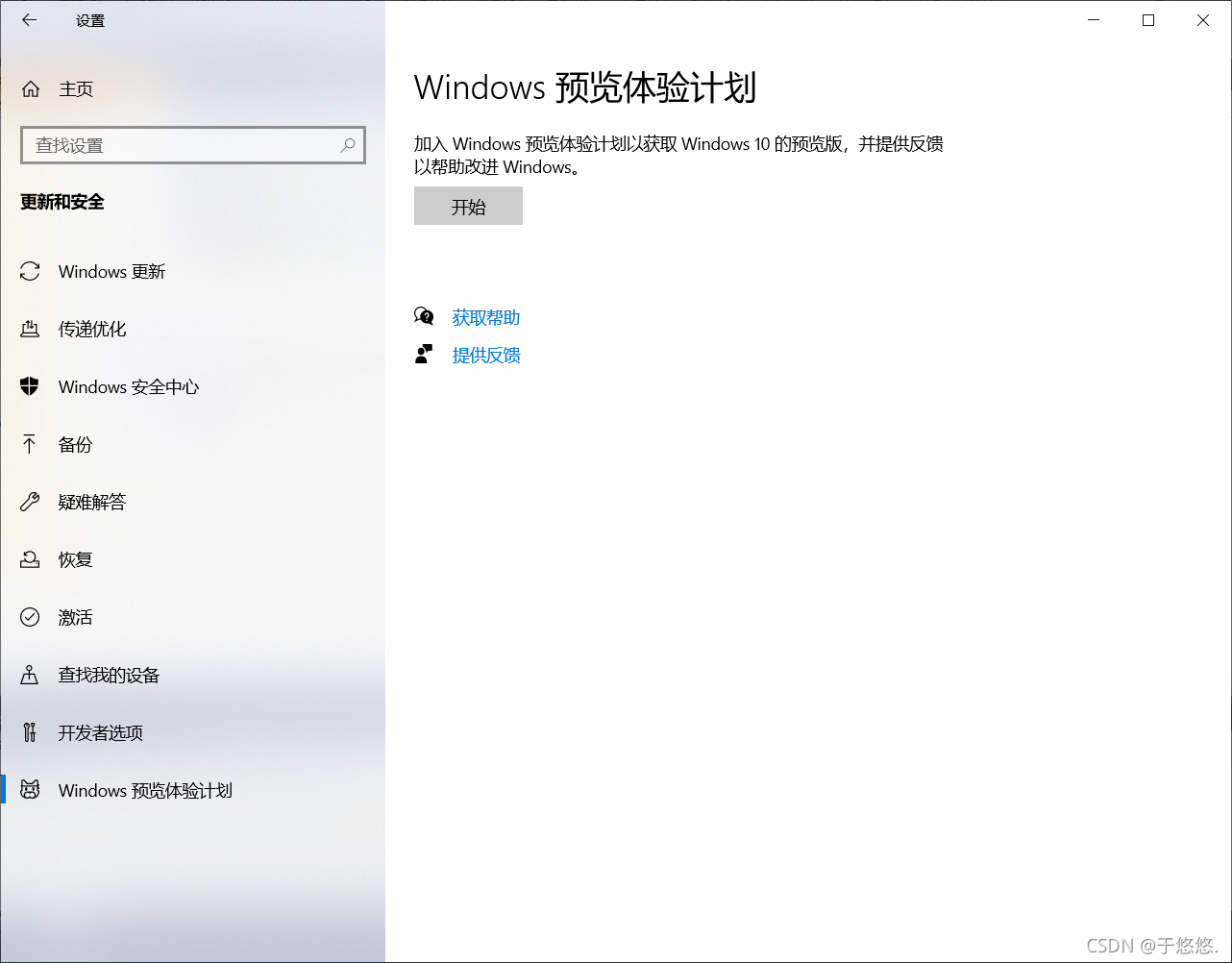Click the back arrow icon
Viewport: 1232px width, 963px height.
[30, 19]
